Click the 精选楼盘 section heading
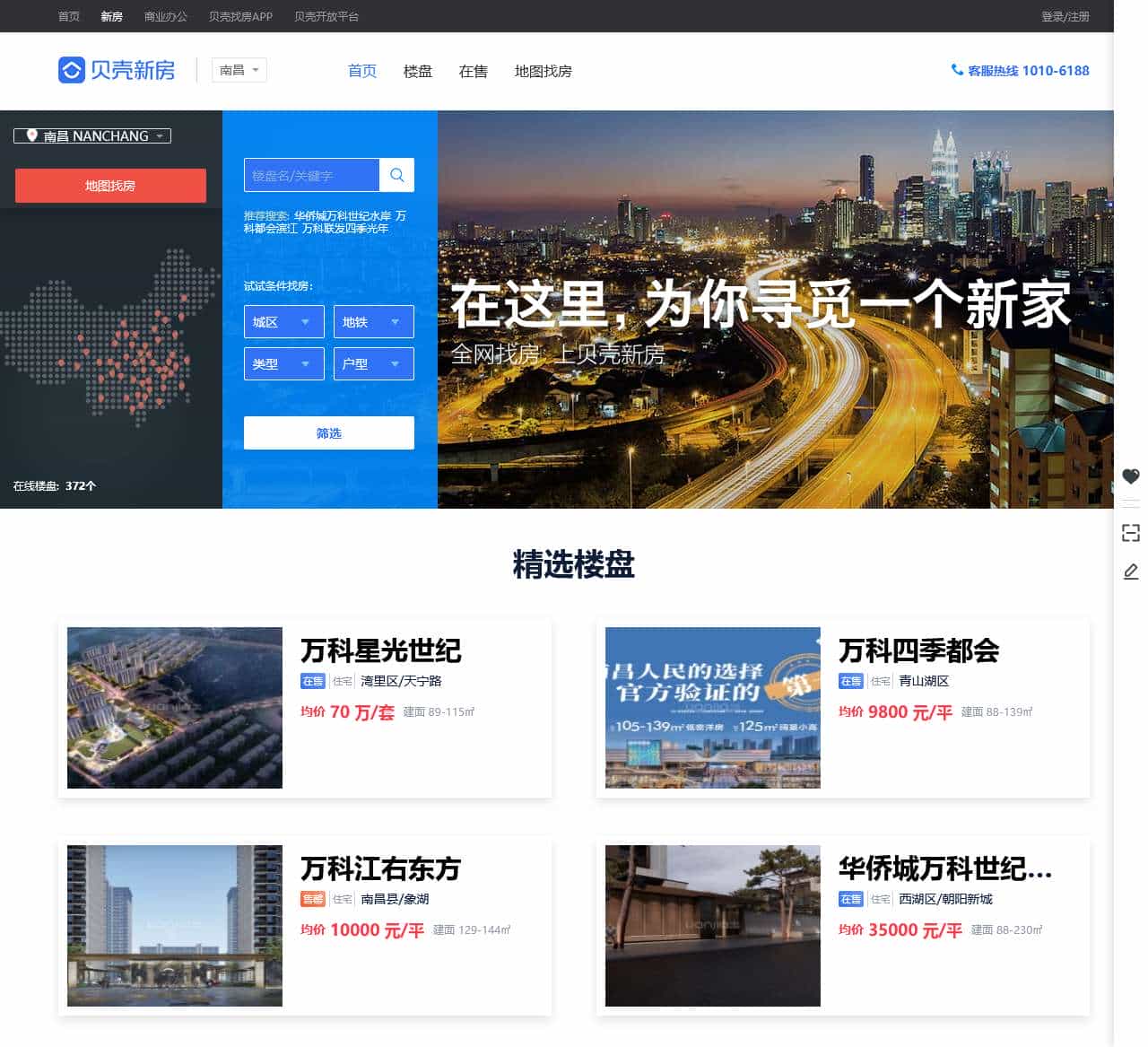This screenshot has height=1047, width=1148. [x=574, y=564]
